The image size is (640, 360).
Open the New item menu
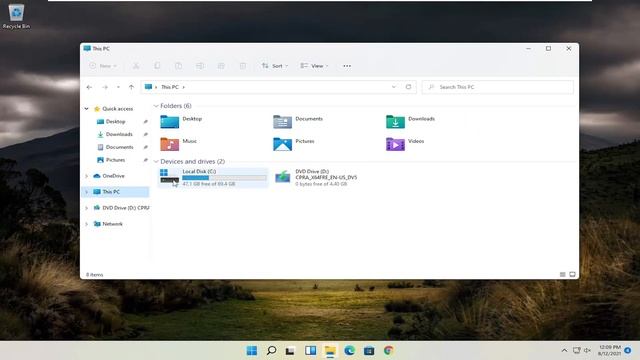point(103,66)
